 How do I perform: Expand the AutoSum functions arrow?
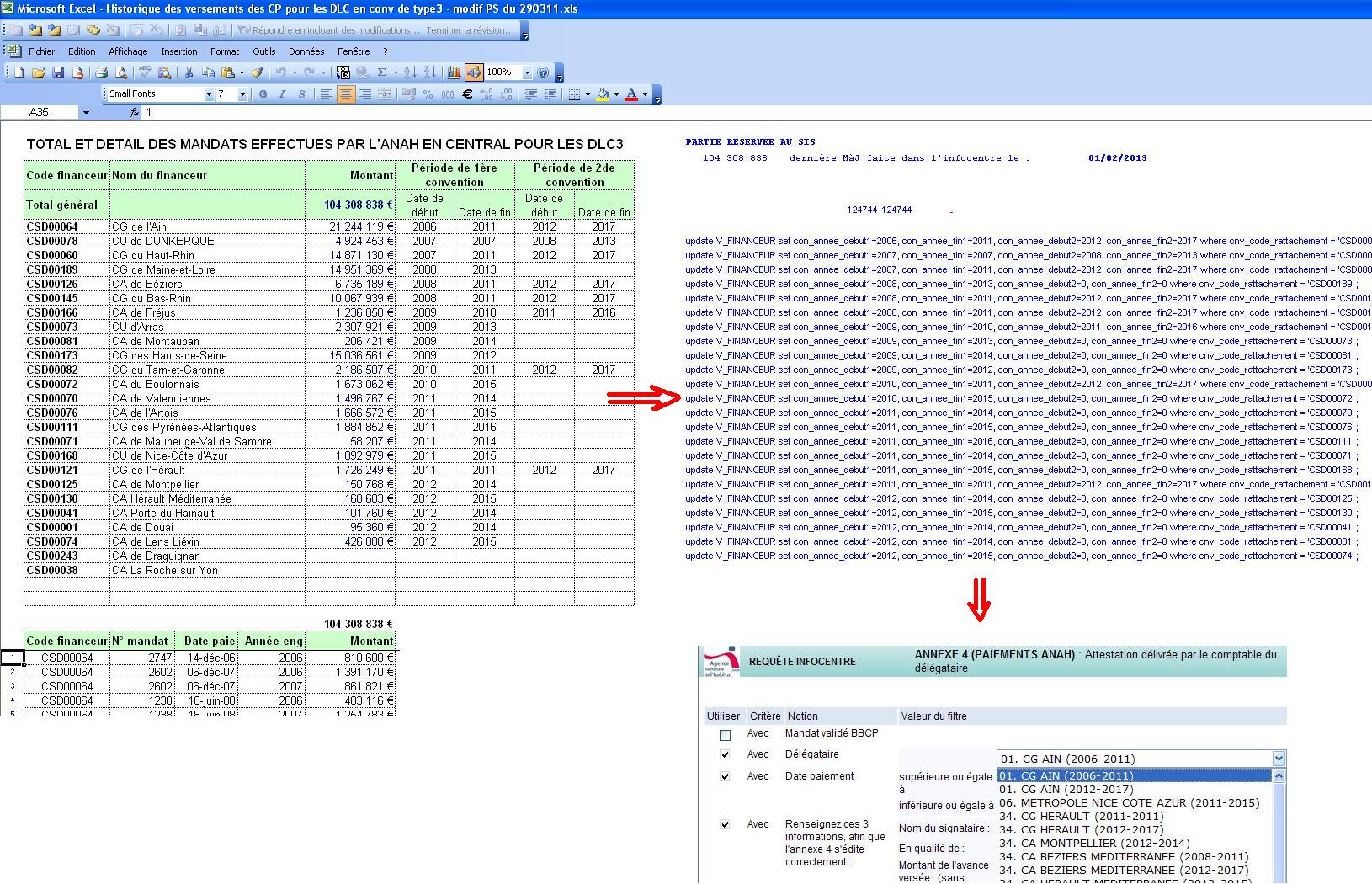(396, 72)
